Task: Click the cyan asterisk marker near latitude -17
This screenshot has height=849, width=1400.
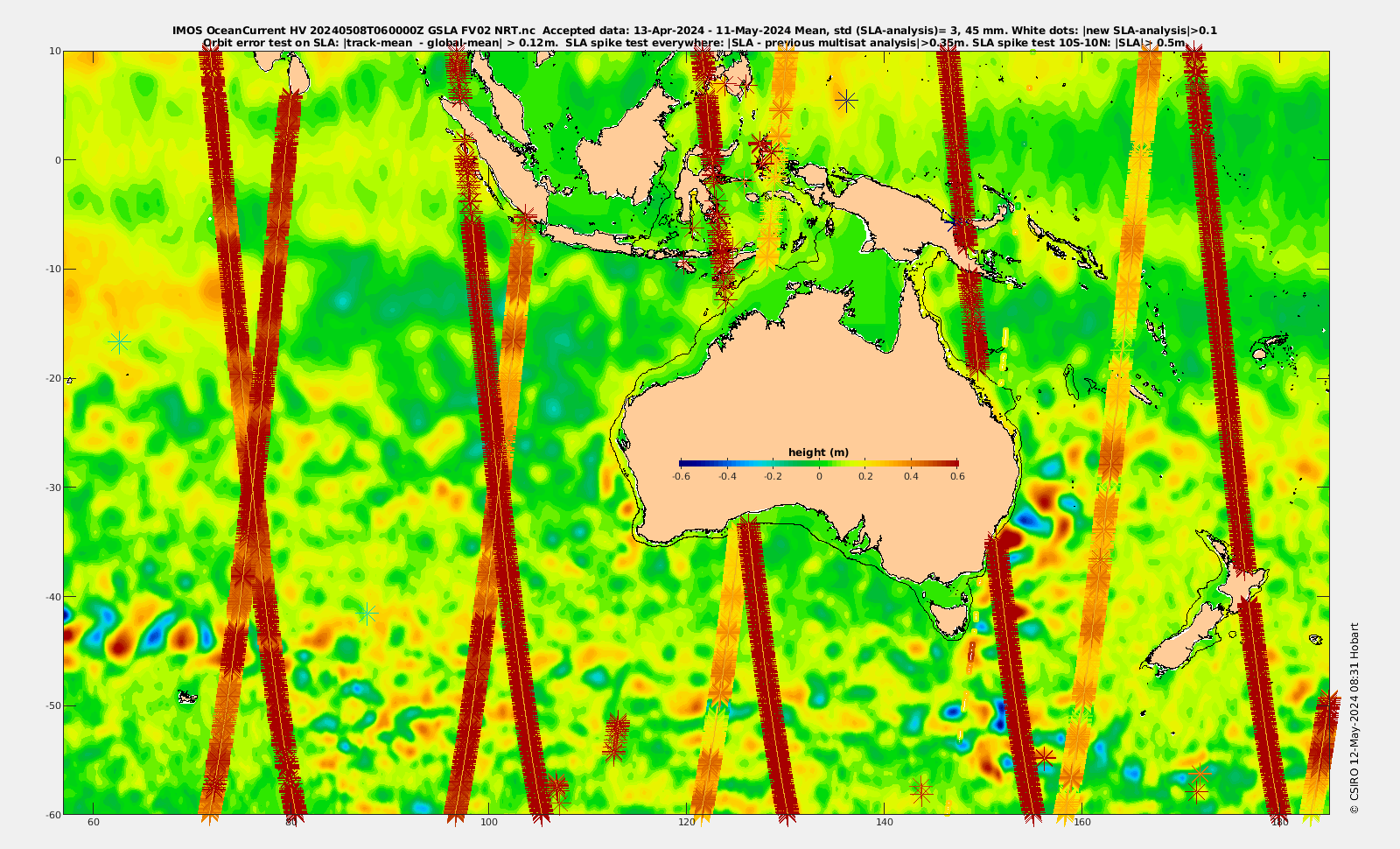Action: (x=119, y=341)
